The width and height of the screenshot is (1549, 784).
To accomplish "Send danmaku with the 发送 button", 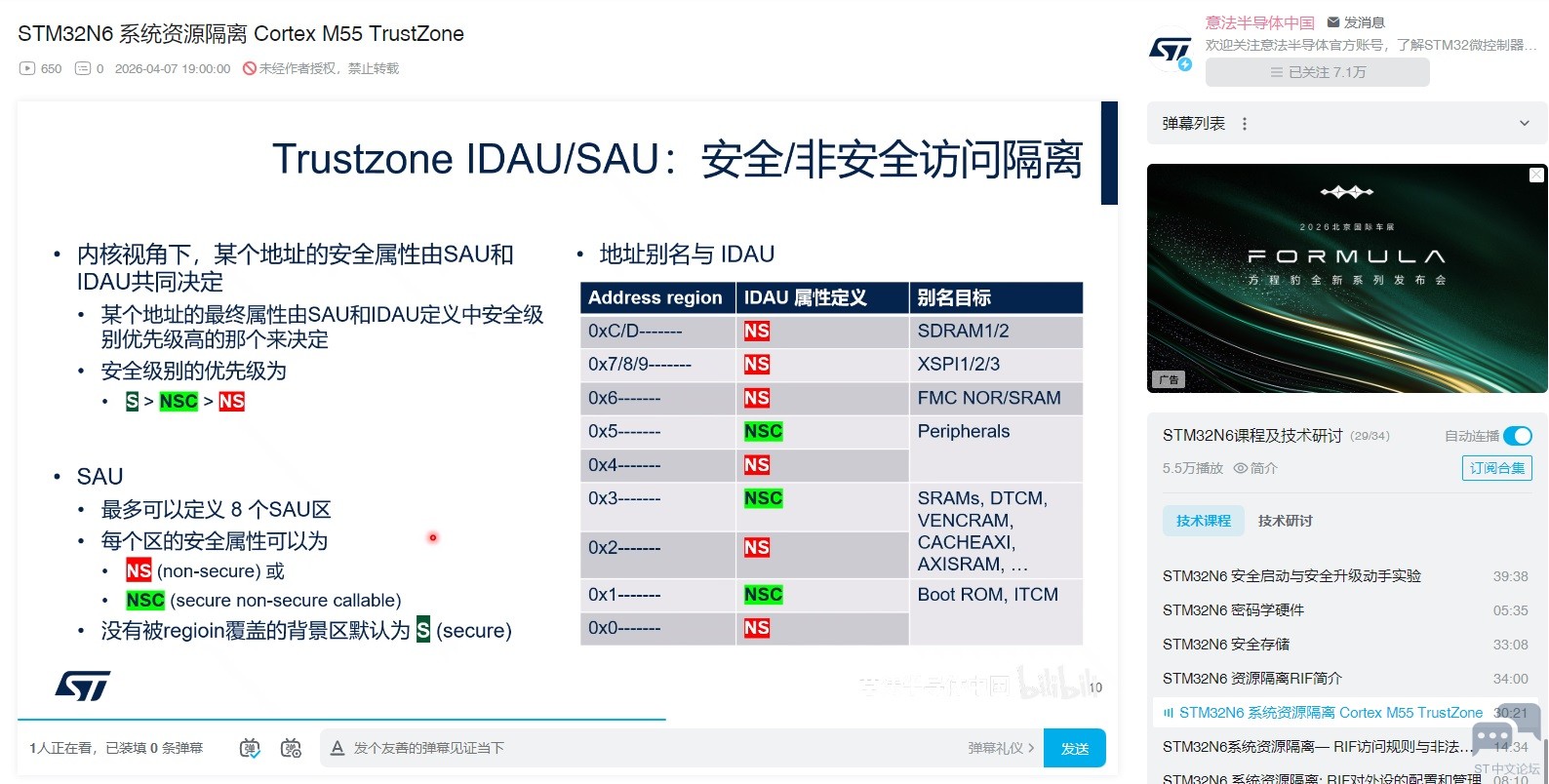I will click(1075, 748).
